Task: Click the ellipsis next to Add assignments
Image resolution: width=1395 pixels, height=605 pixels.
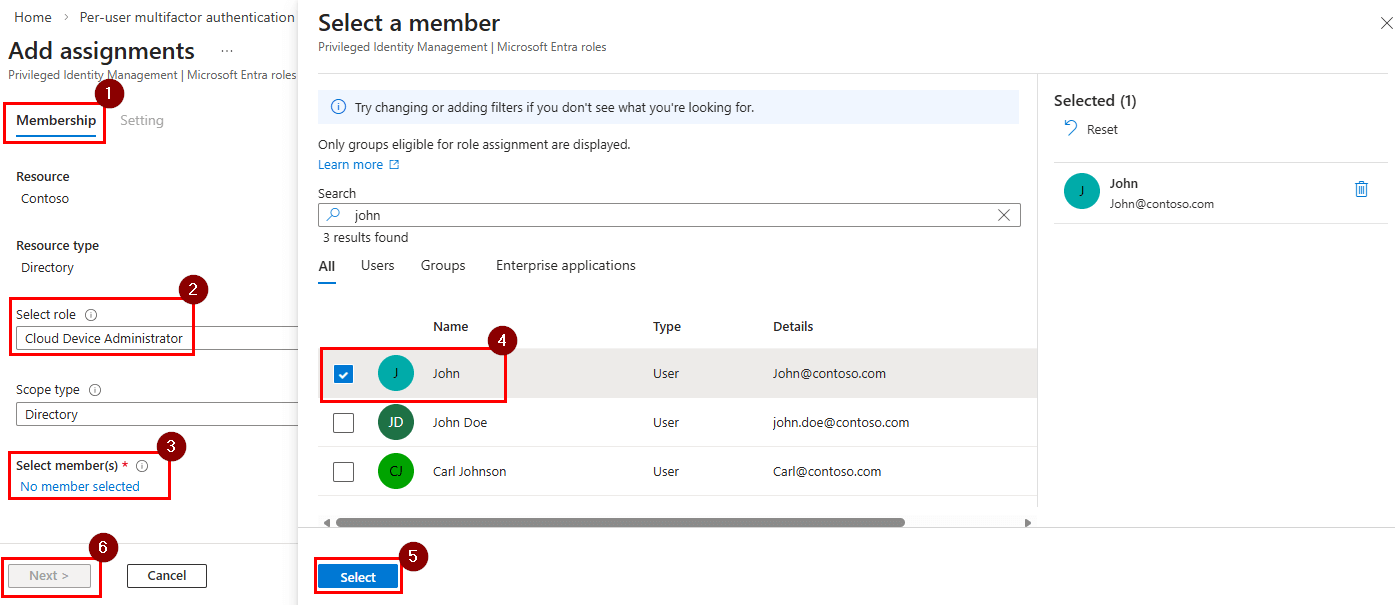Action: [226, 50]
